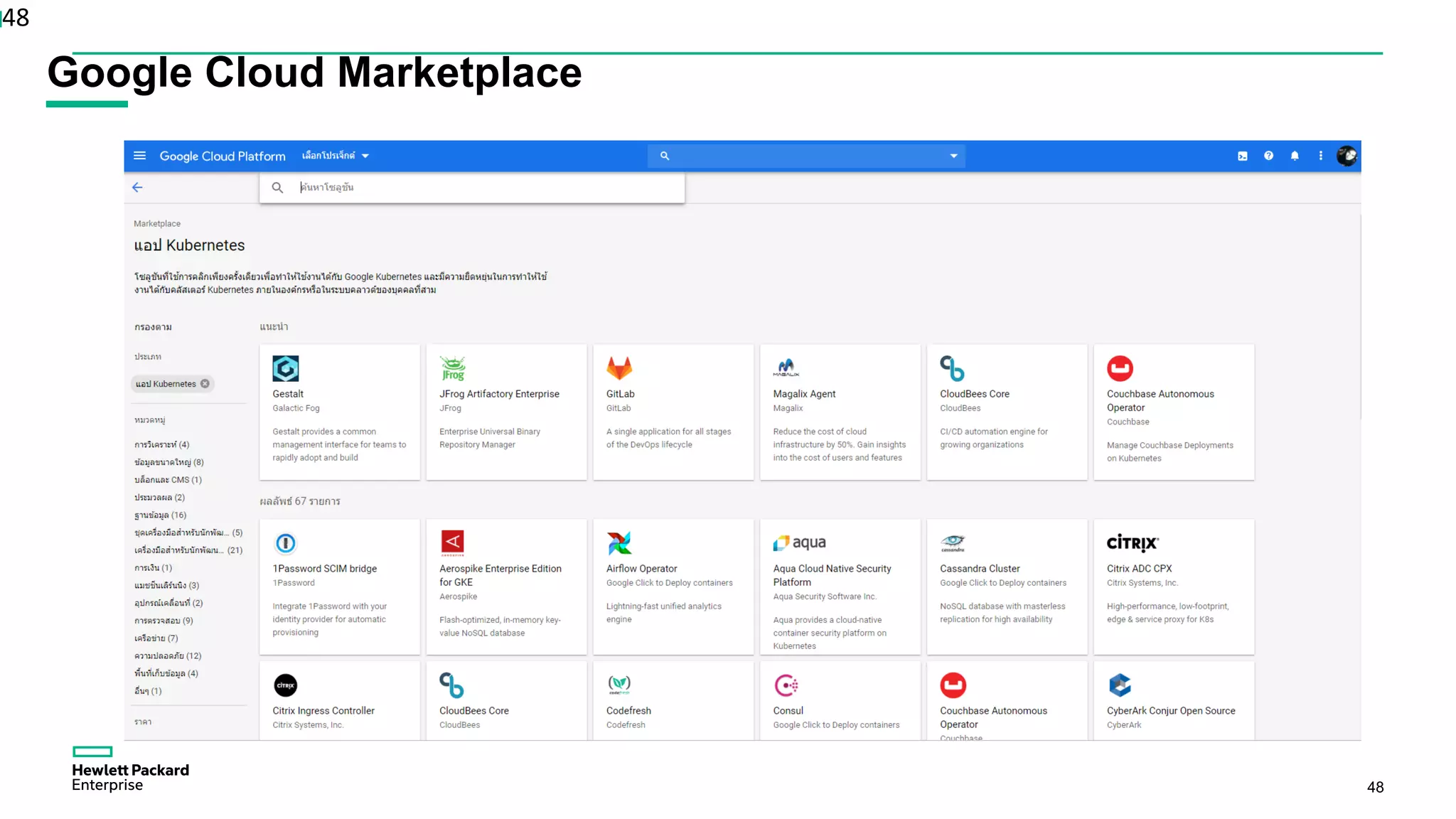This screenshot has width=1456, height=819.
Task: Filter by the Big Data category (8)
Action: (x=169, y=462)
